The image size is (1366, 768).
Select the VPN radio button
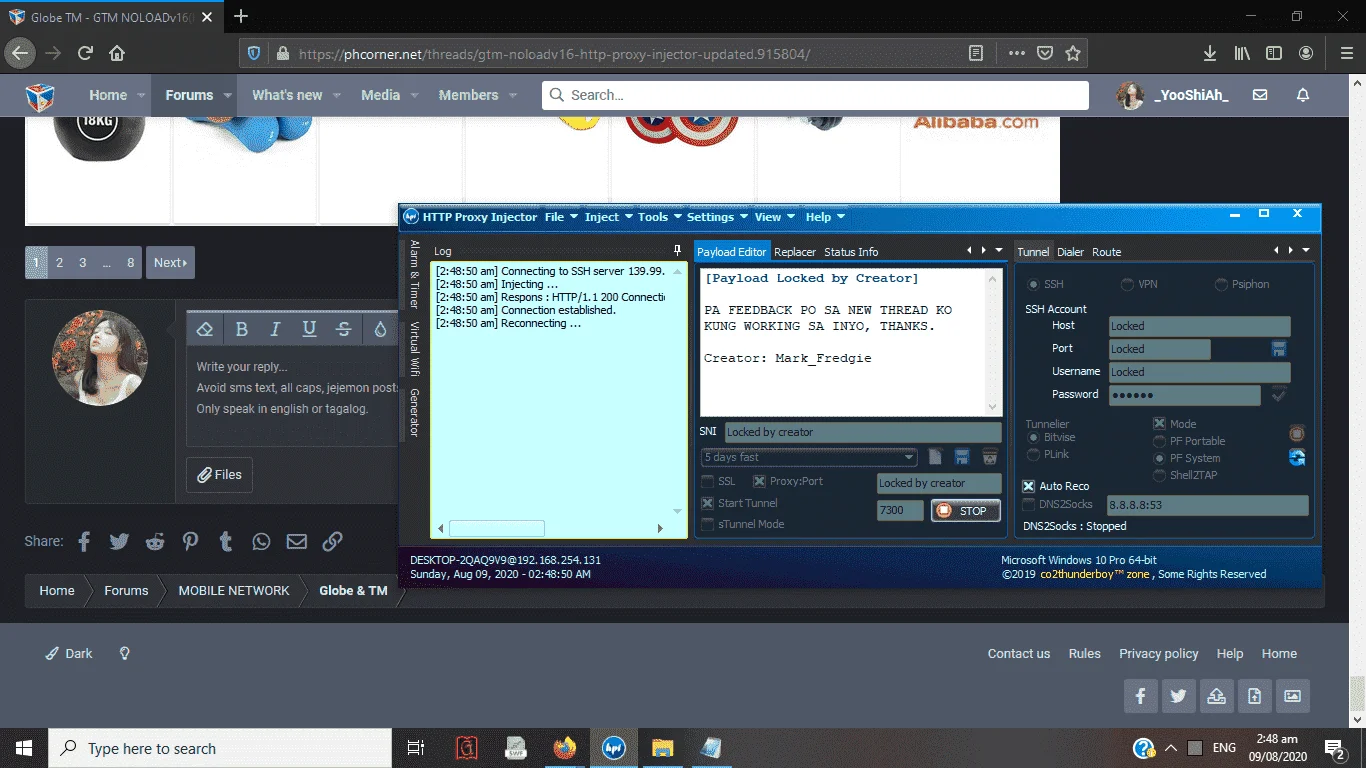(1127, 284)
